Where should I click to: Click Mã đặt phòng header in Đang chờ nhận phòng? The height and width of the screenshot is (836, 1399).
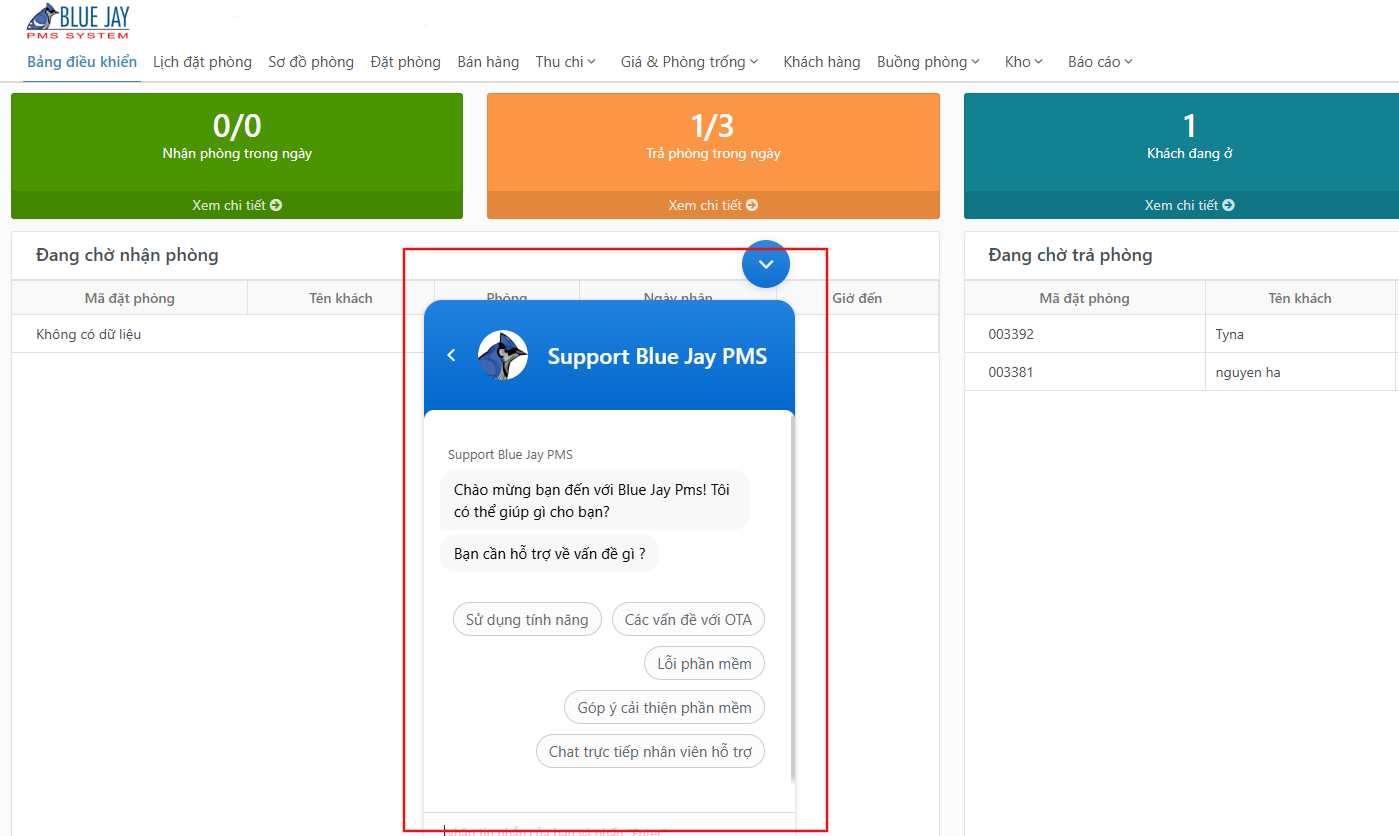coord(130,298)
